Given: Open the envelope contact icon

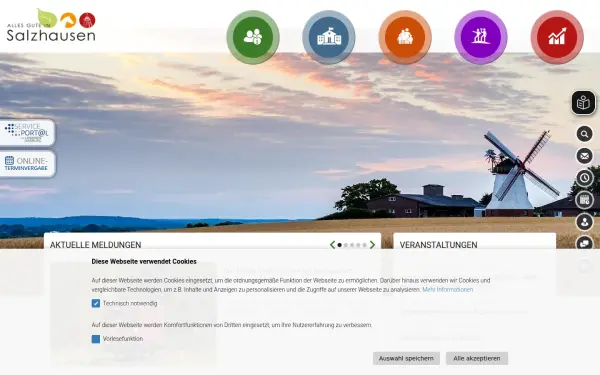Looking at the screenshot, I should point(584,156).
